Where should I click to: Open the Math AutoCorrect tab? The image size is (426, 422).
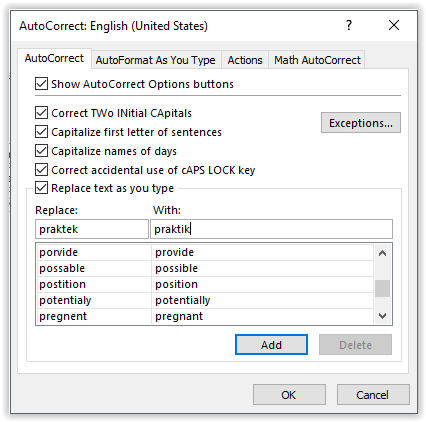317,60
